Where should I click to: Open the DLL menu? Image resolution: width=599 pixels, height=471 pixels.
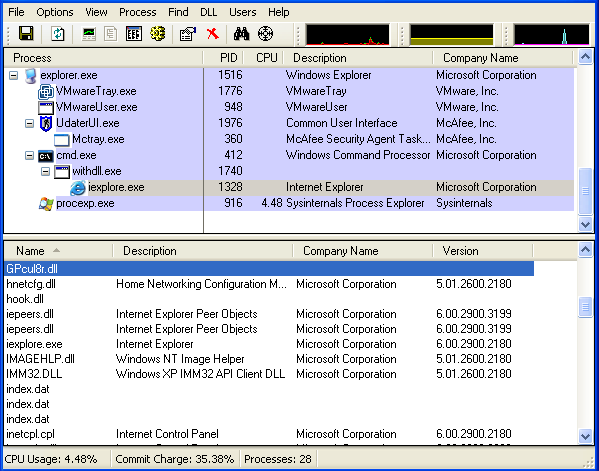tap(209, 12)
